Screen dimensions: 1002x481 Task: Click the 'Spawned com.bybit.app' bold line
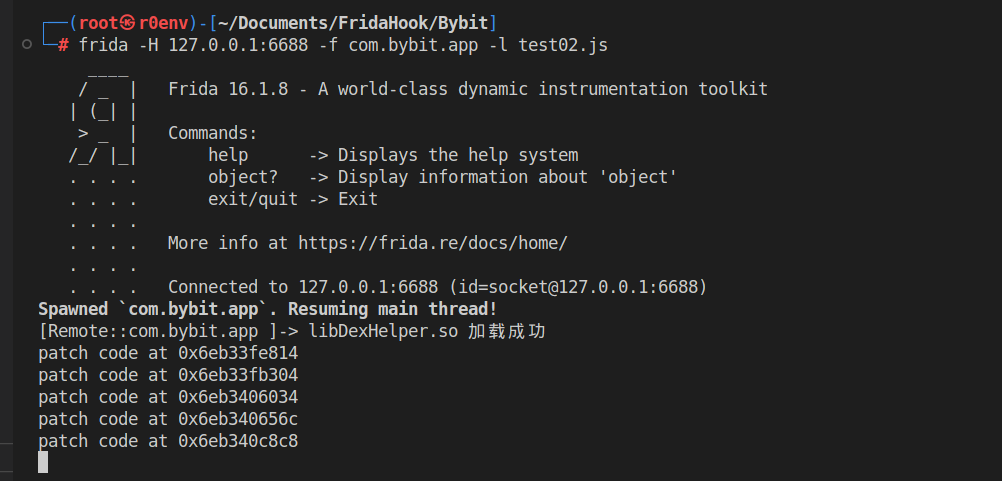(x=267, y=309)
